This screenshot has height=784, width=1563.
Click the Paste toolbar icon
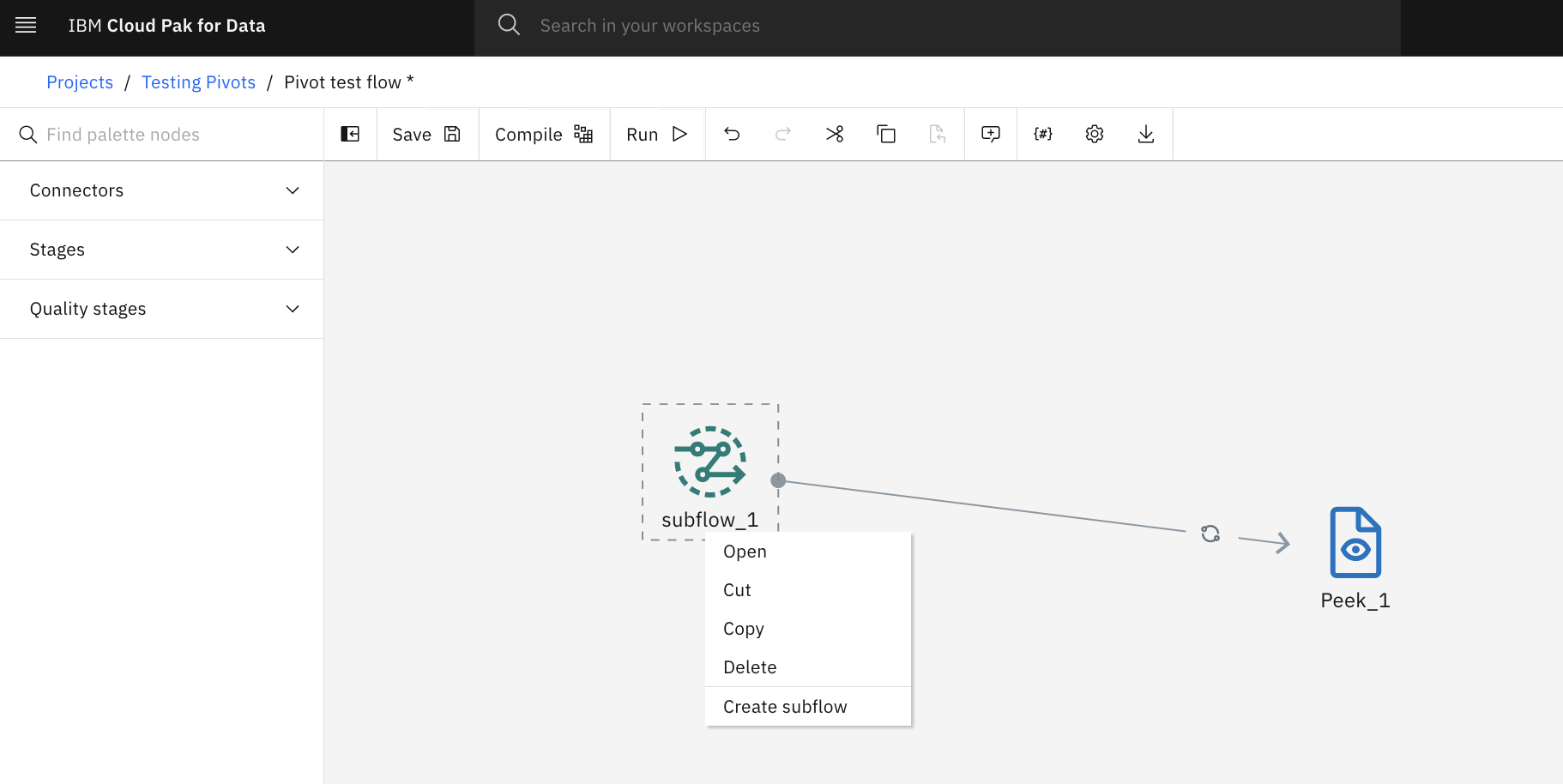click(x=938, y=134)
